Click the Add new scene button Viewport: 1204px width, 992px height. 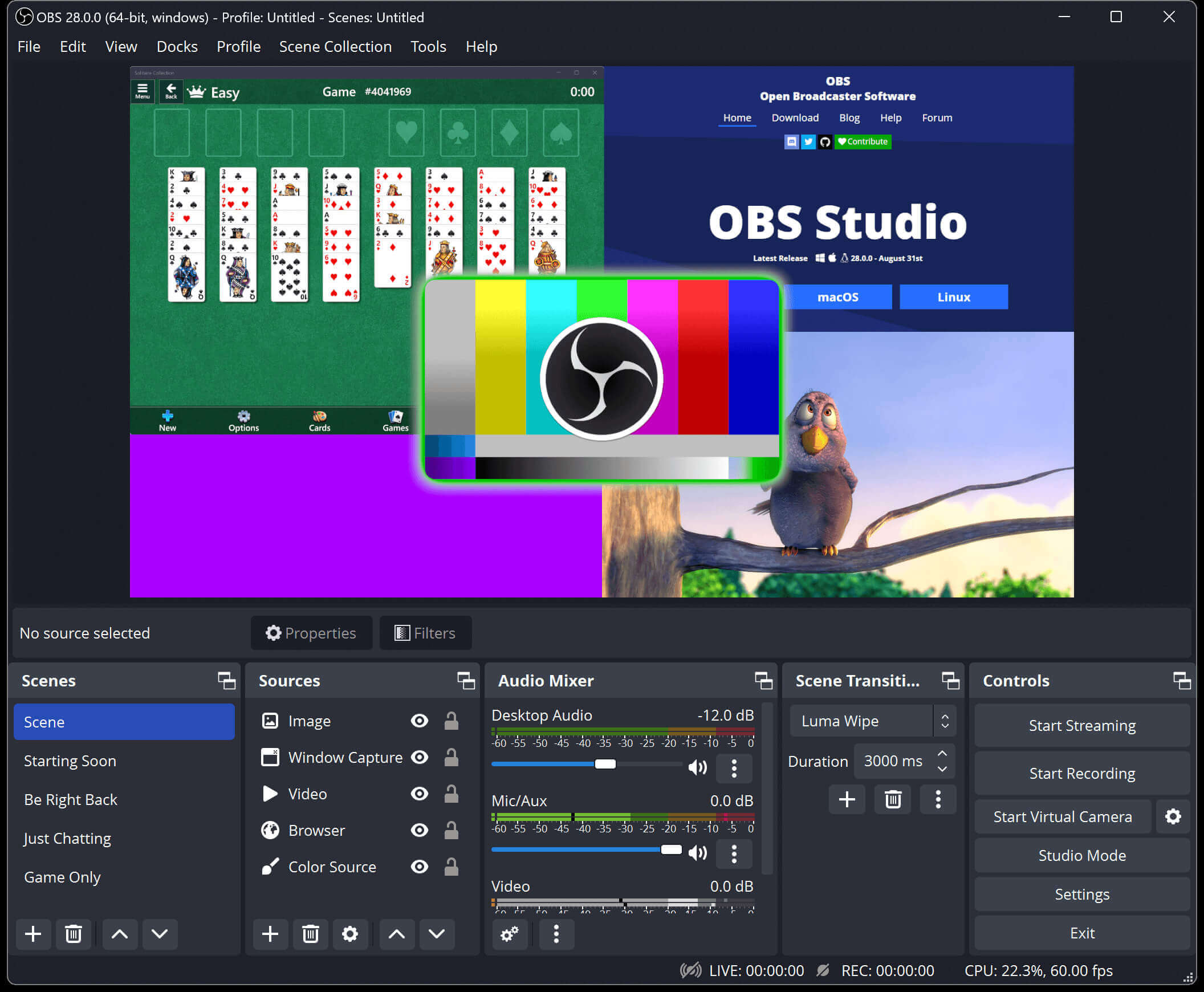pyautogui.click(x=33, y=933)
